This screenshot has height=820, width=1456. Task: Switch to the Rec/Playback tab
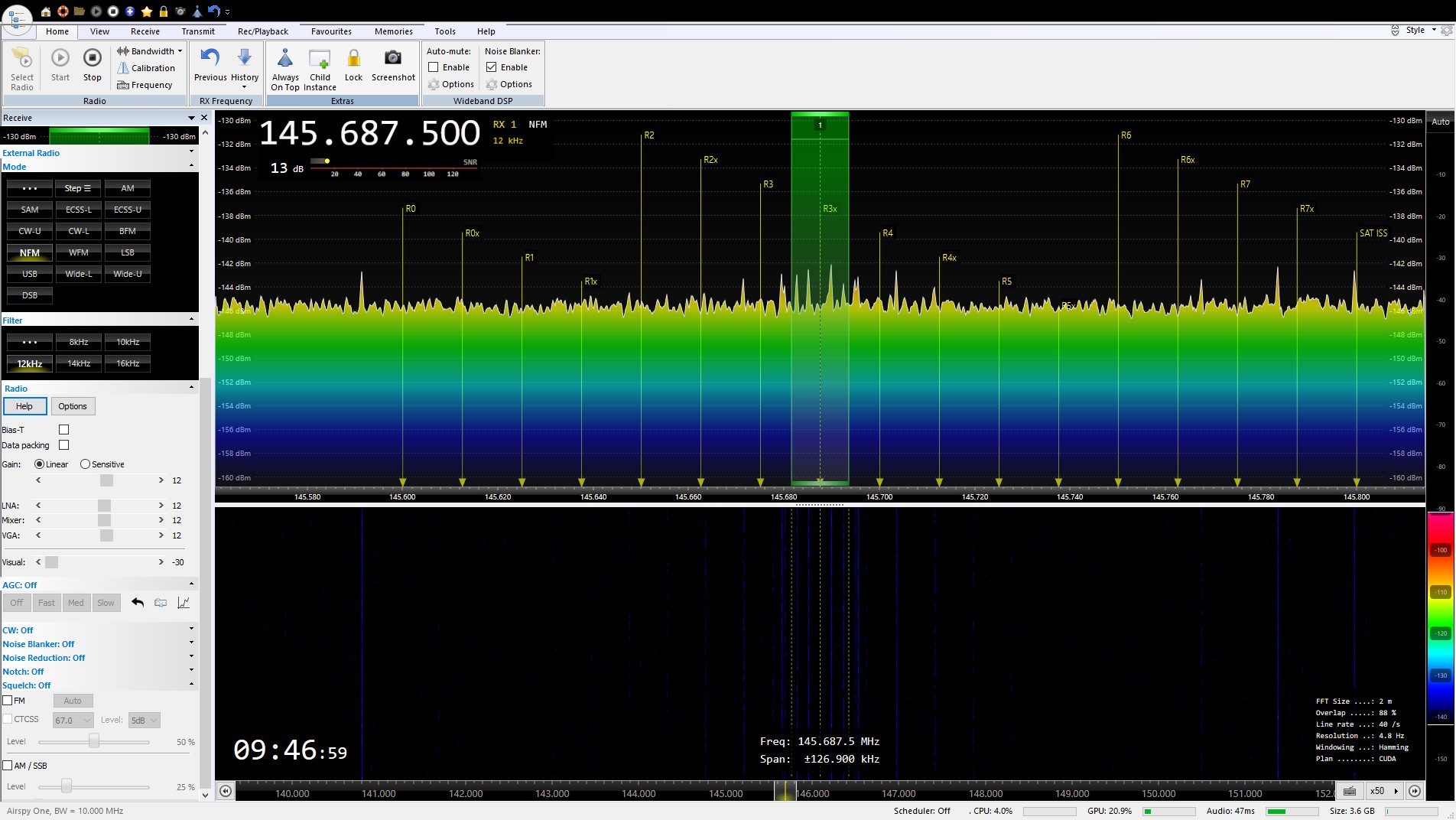262,31
